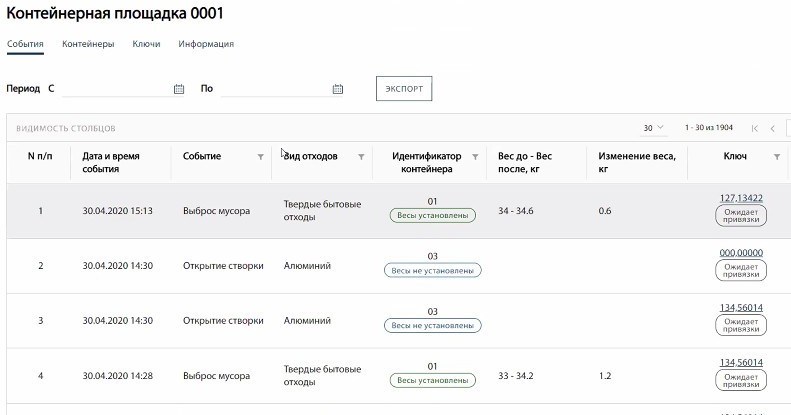Click Твердые бытовые отходы in row 4
The image size is (791, 415).
[x=322, y=376]
